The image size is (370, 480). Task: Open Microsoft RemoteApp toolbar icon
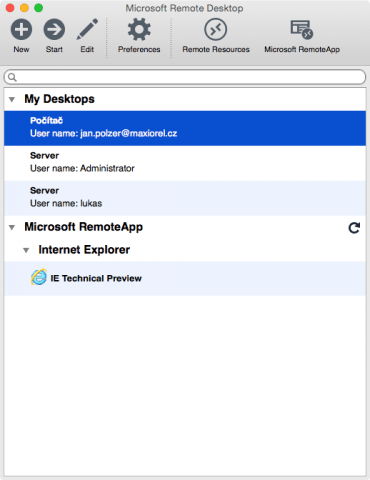pos(302,29)
